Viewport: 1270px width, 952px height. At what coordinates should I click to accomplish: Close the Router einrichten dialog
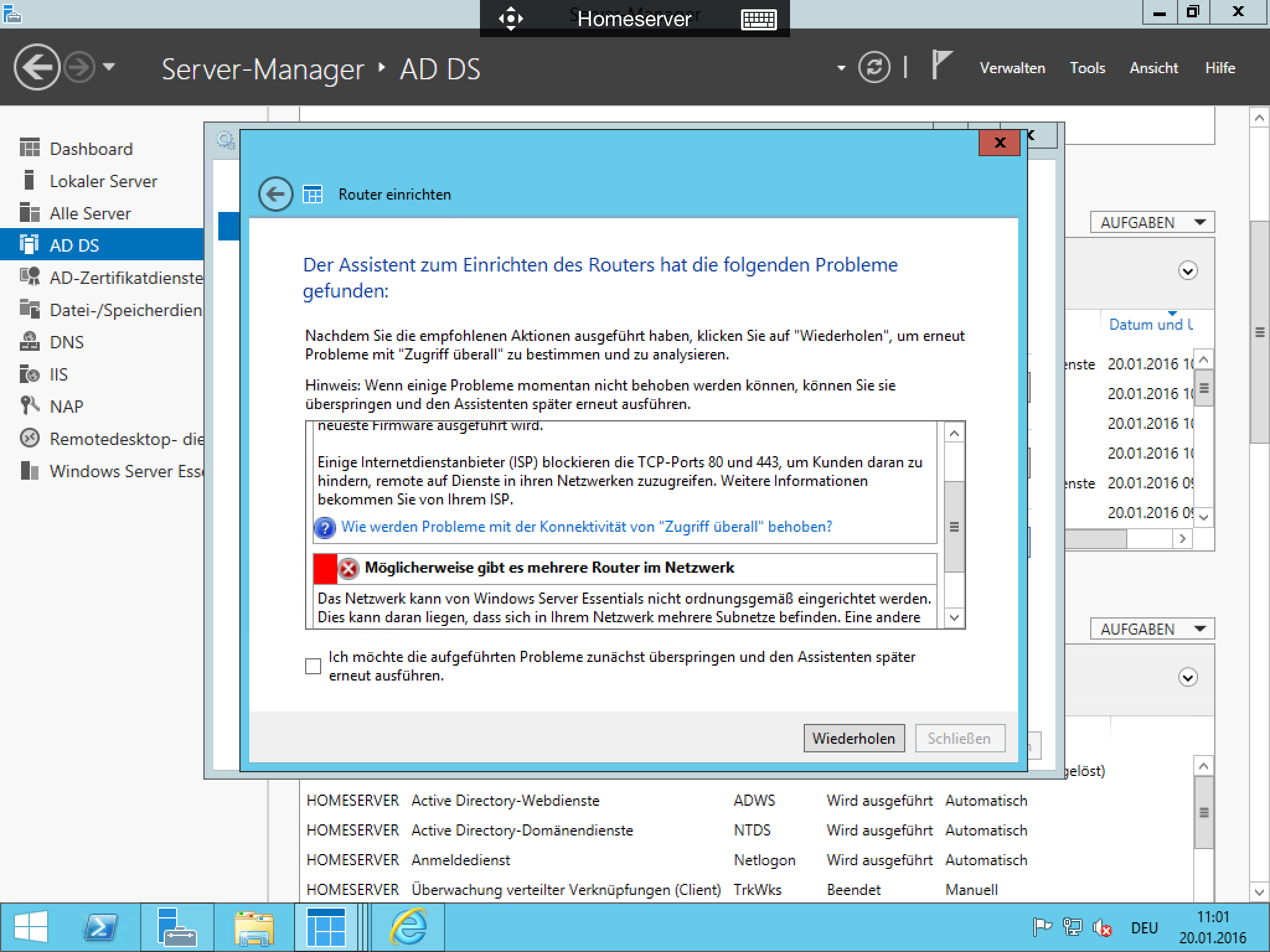pos(1000,143)
